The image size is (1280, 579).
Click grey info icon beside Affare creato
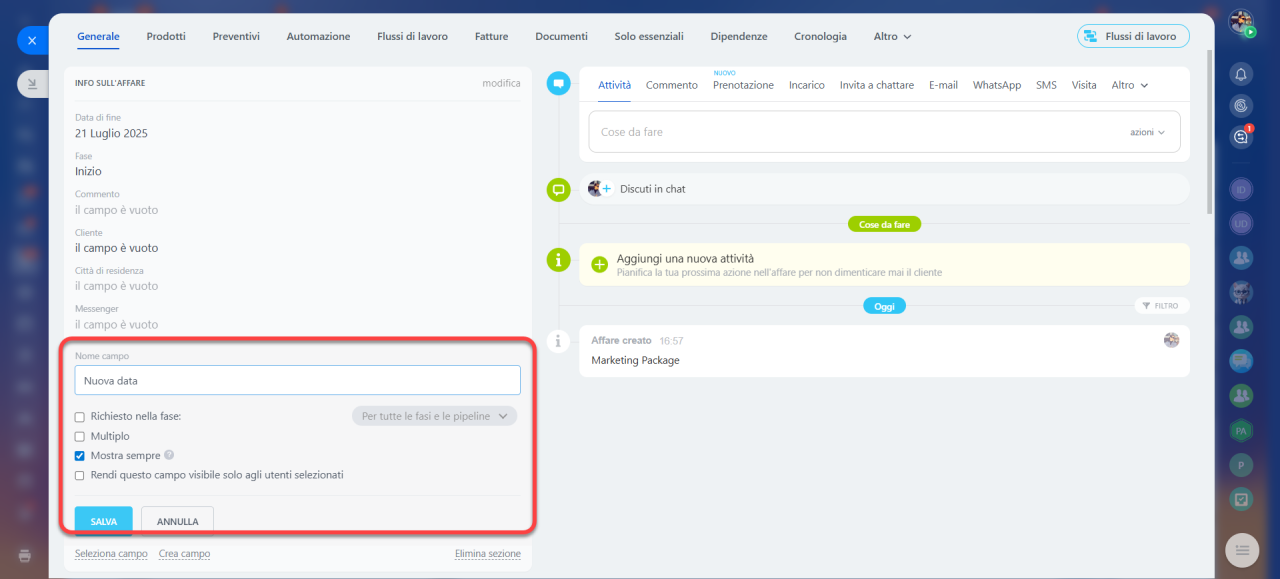(x=558, y=341)
